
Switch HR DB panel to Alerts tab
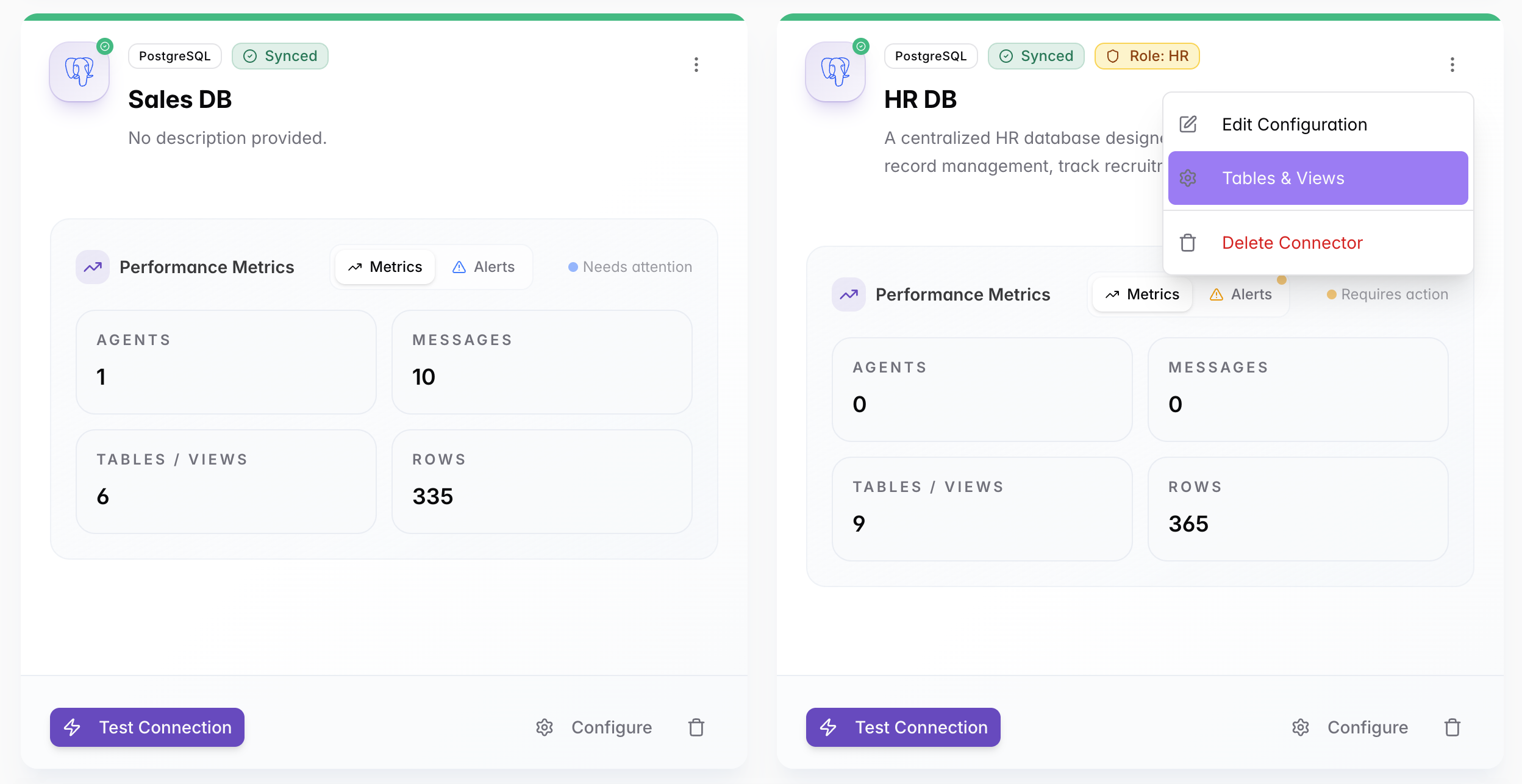(1240, 294)
